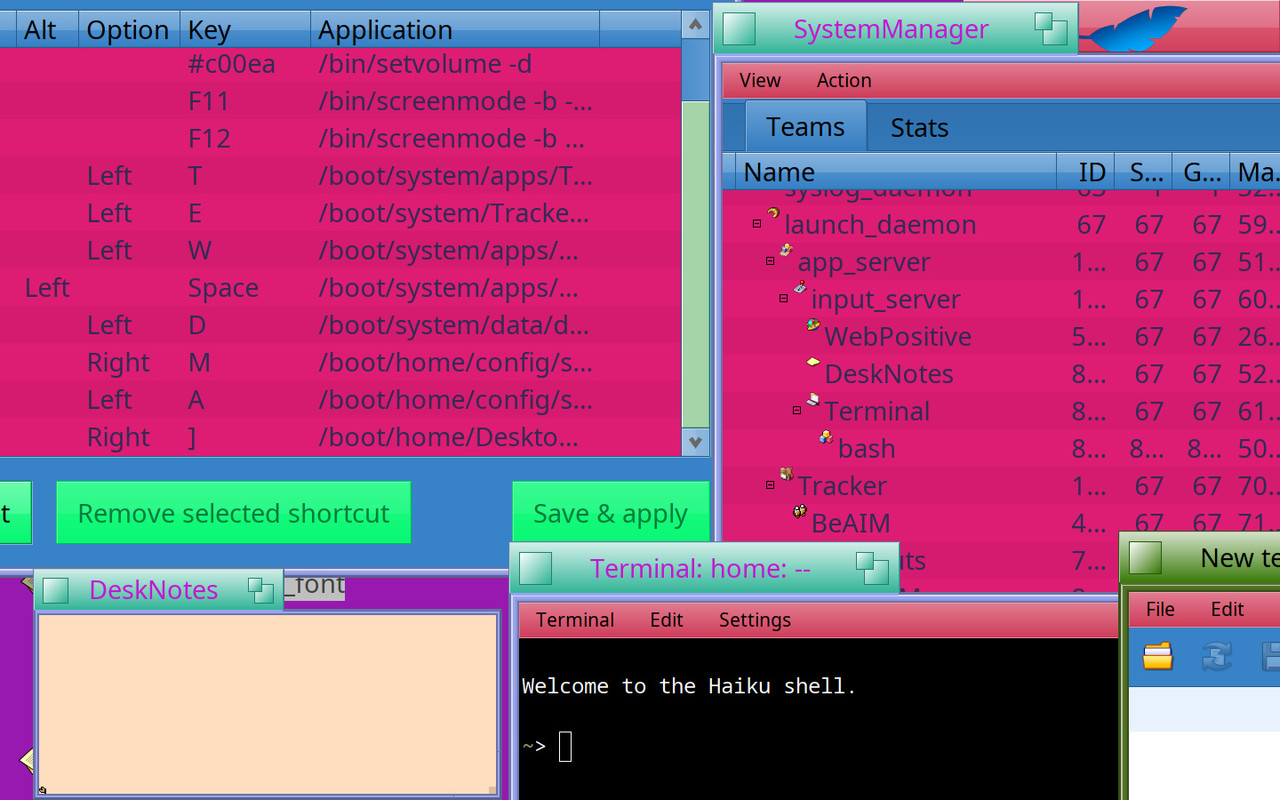This screenshot has width=1280, height=800.
Task: Select the Teams tab
Action: (x=805, y=127)
